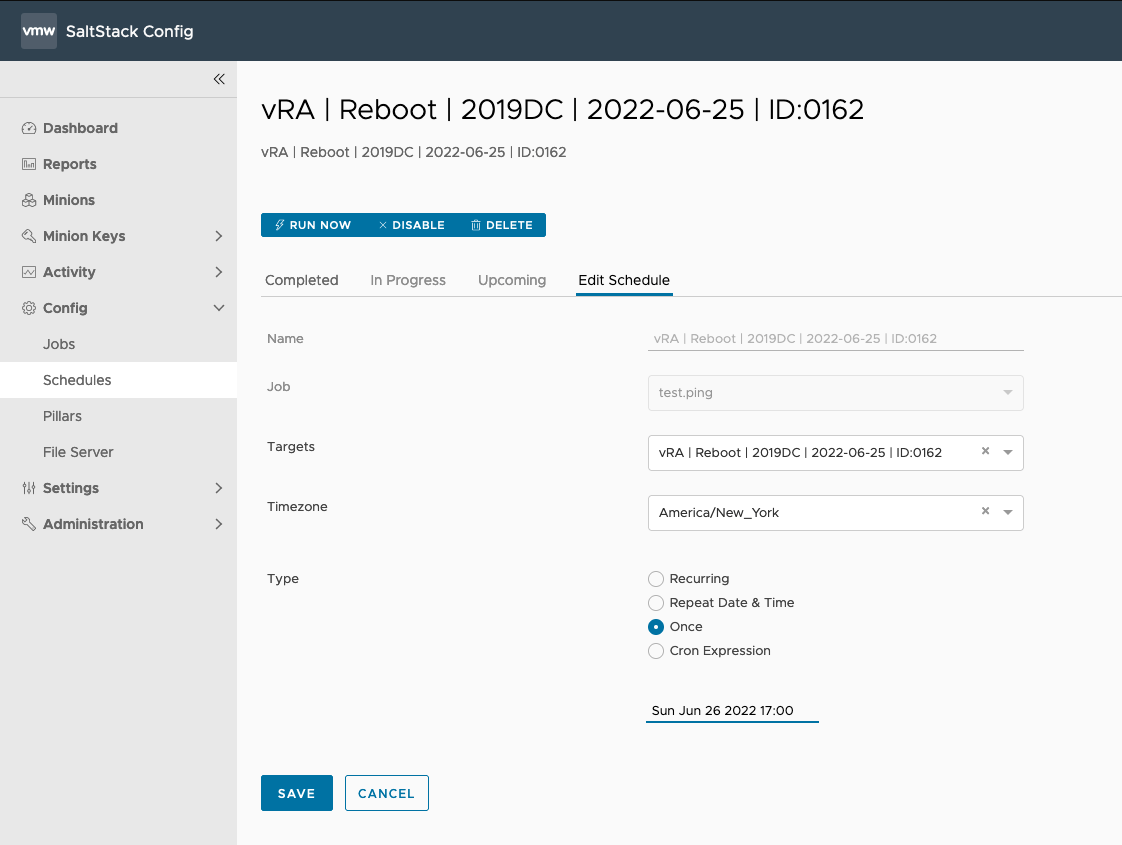The height and width of the screenshot is (845, 1122).
Task: Open Settings via its sliders icon
Action: 28,488
